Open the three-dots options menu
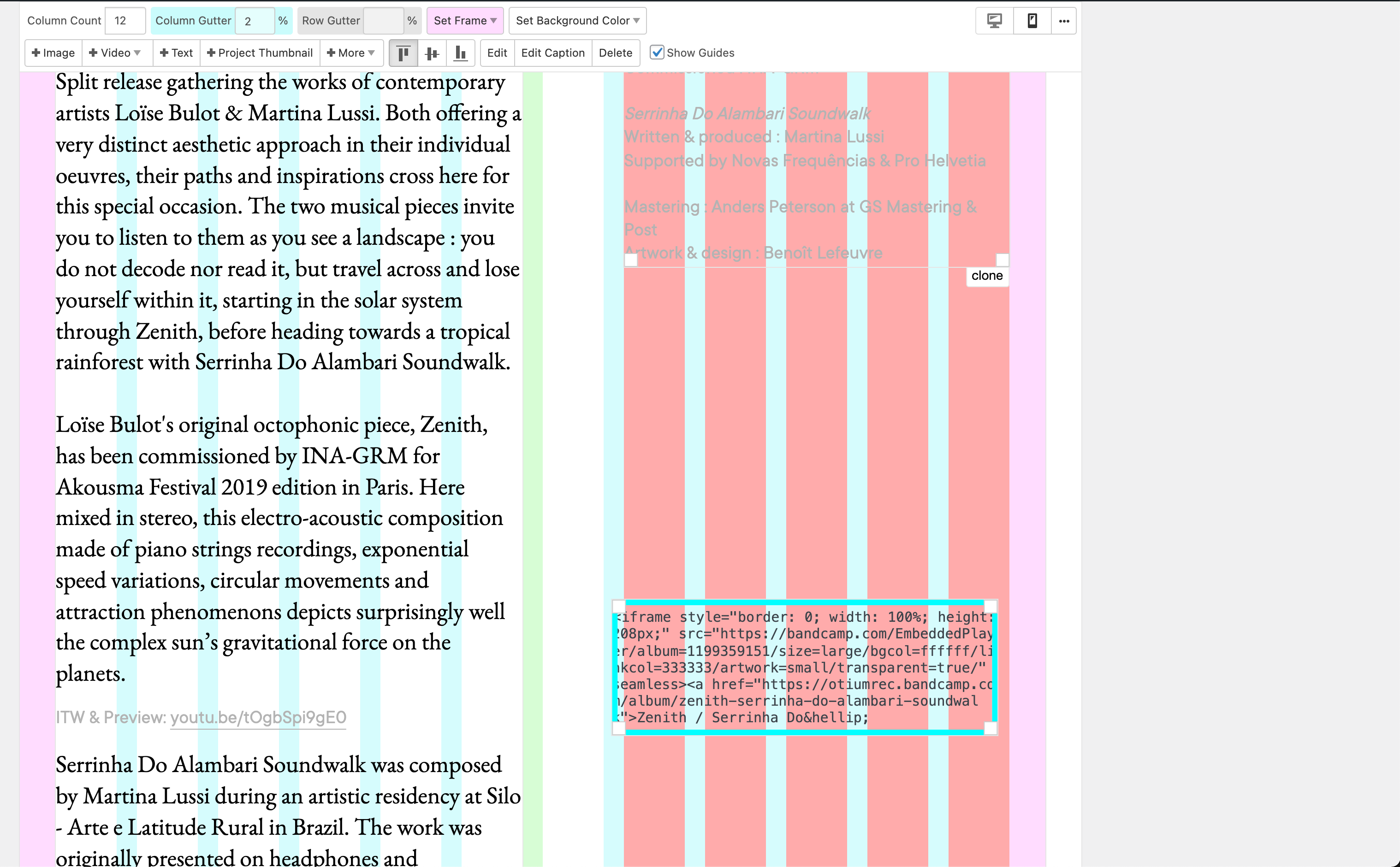The height and width of the screenshot is (867, 1400). [1064, 21]
